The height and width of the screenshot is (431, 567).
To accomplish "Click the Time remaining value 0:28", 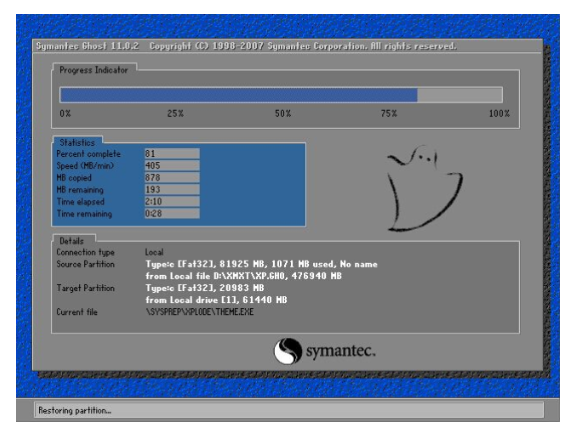I will [x=172, y=213].
